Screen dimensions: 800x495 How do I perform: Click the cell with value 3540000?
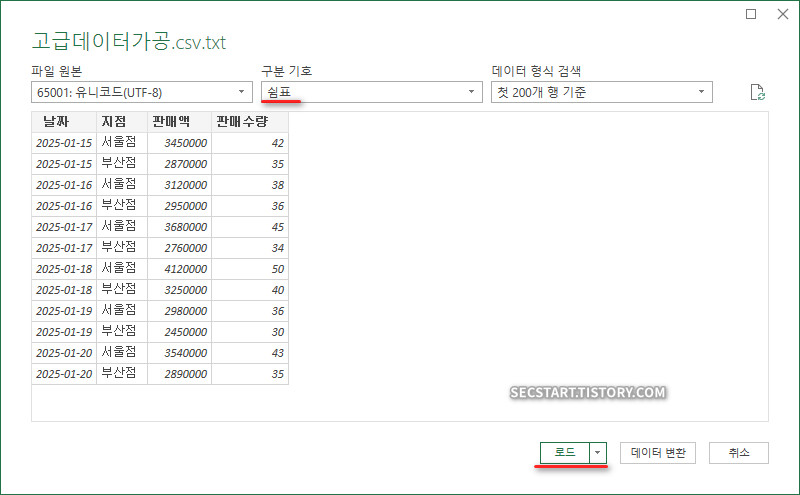coord(180,353)
